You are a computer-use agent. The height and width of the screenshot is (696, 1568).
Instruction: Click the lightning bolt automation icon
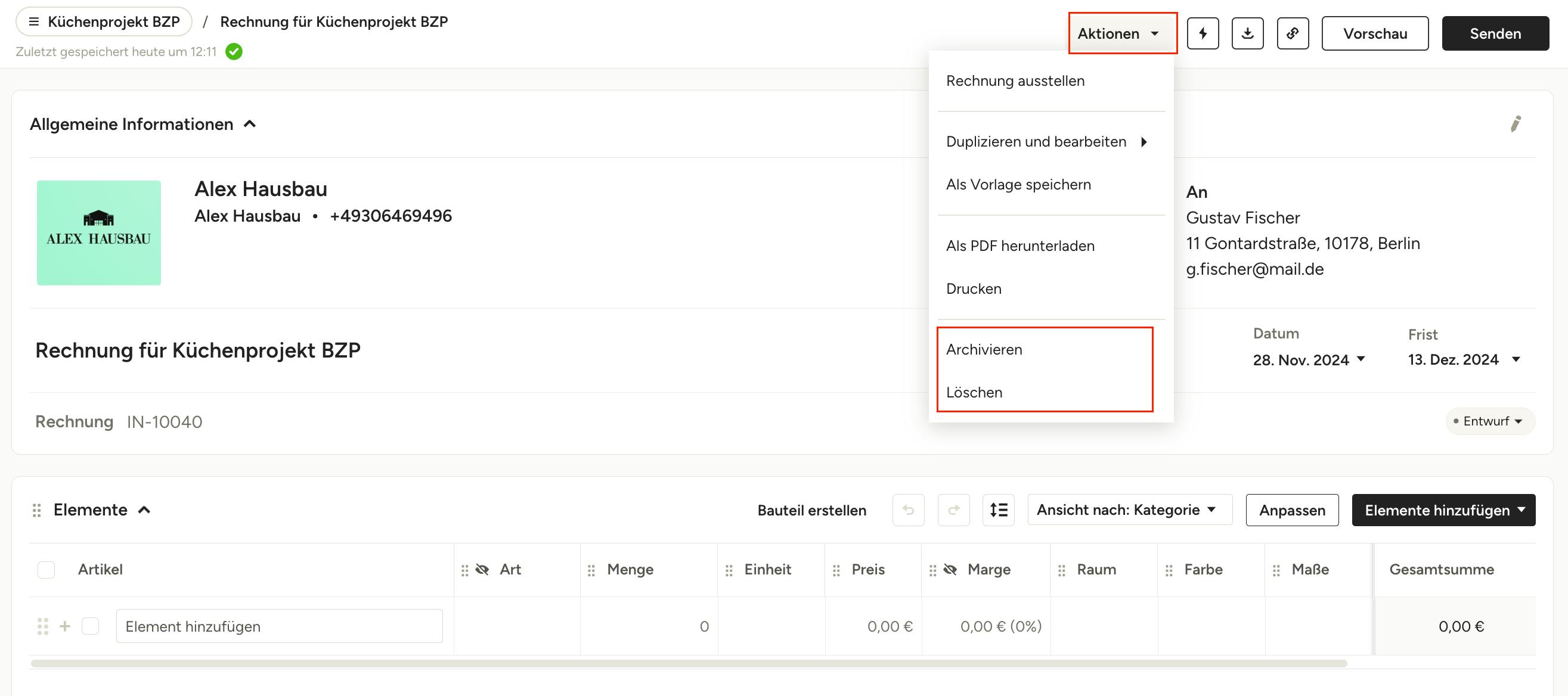pyautogui.click(x=1203, y=33)
